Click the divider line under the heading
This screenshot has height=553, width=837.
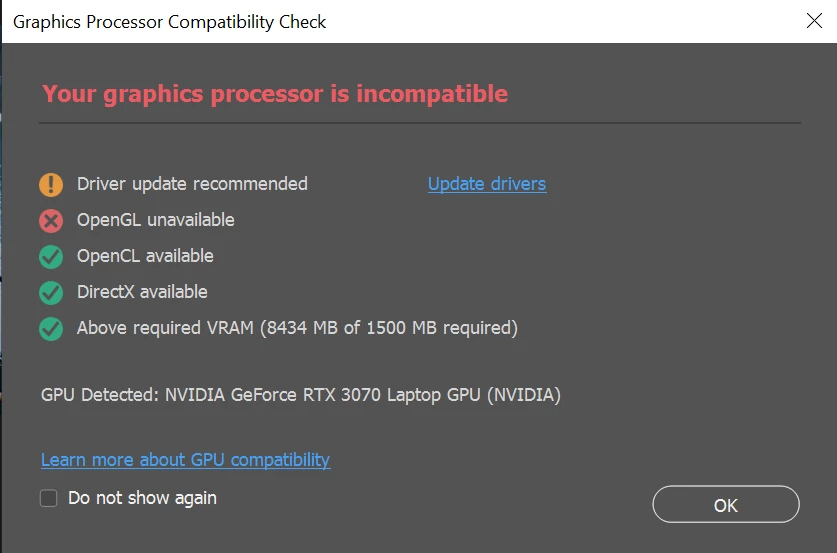(x=420, y=123)
